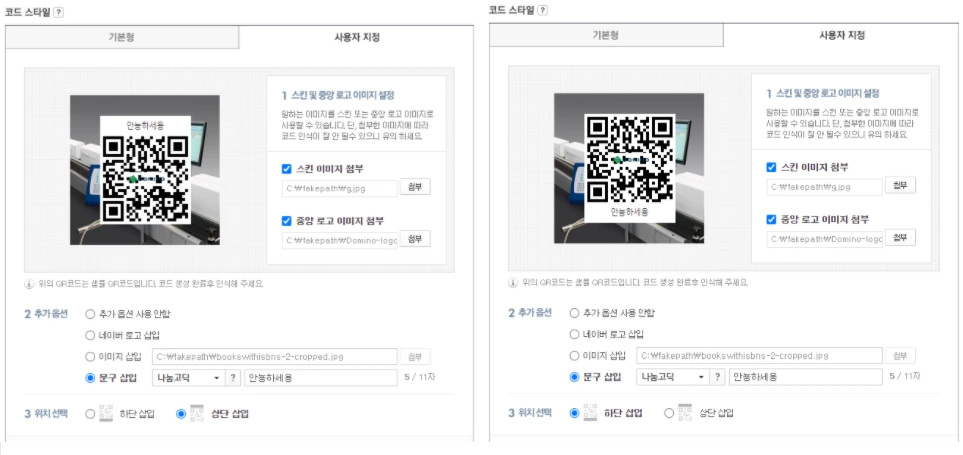Viewport: 963px width, 455px height.
Task: Click font help ? button, right panel
Action: click(x=717, y=376)
